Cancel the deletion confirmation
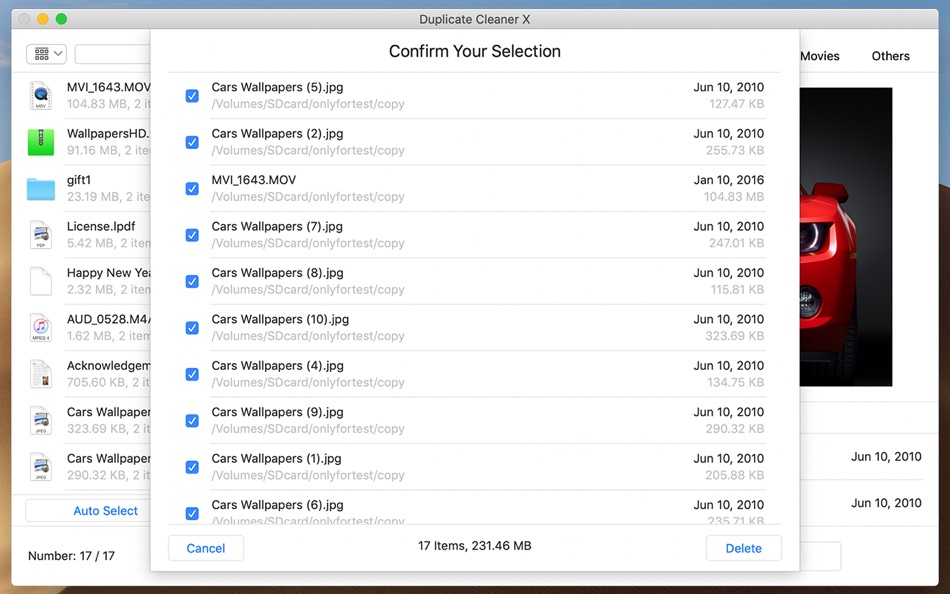Viewport: 950px width, 594px height. pyautogui.click(x=206, y=548)
